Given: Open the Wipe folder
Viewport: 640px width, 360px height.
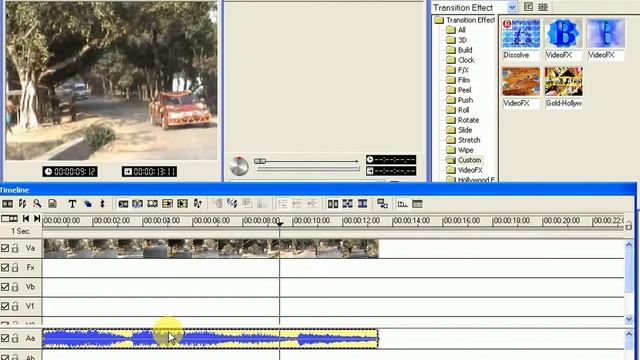Looking at the screenshot, I should (x=460, y=150).
